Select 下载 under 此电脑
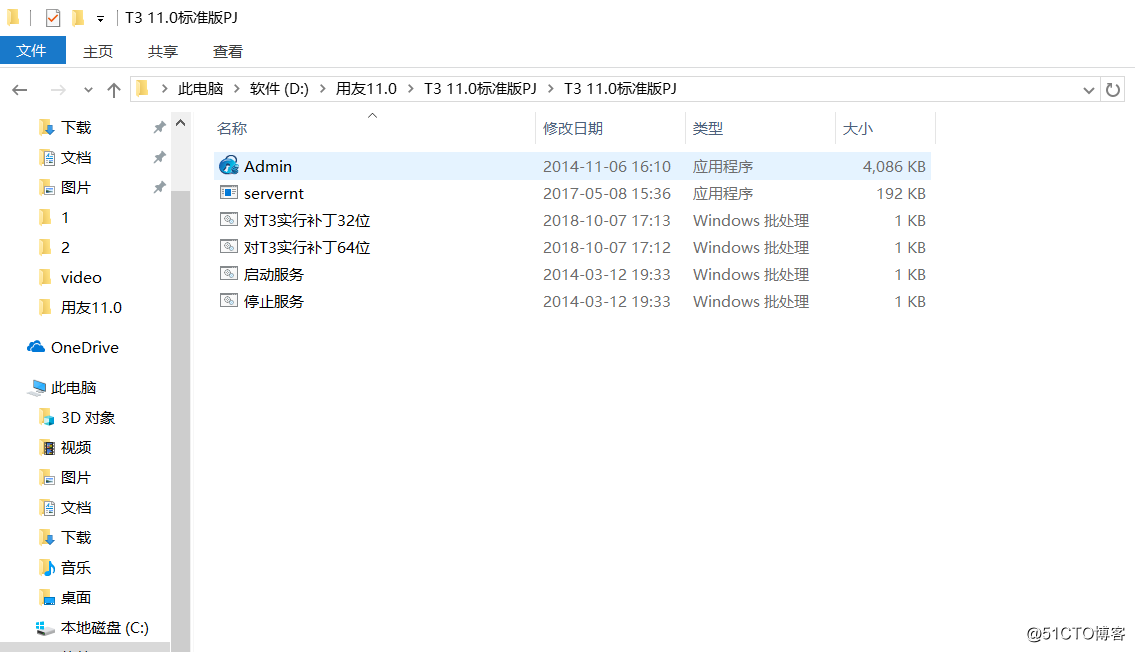The height and width of the screenshot is (652, 1135). 75,538
